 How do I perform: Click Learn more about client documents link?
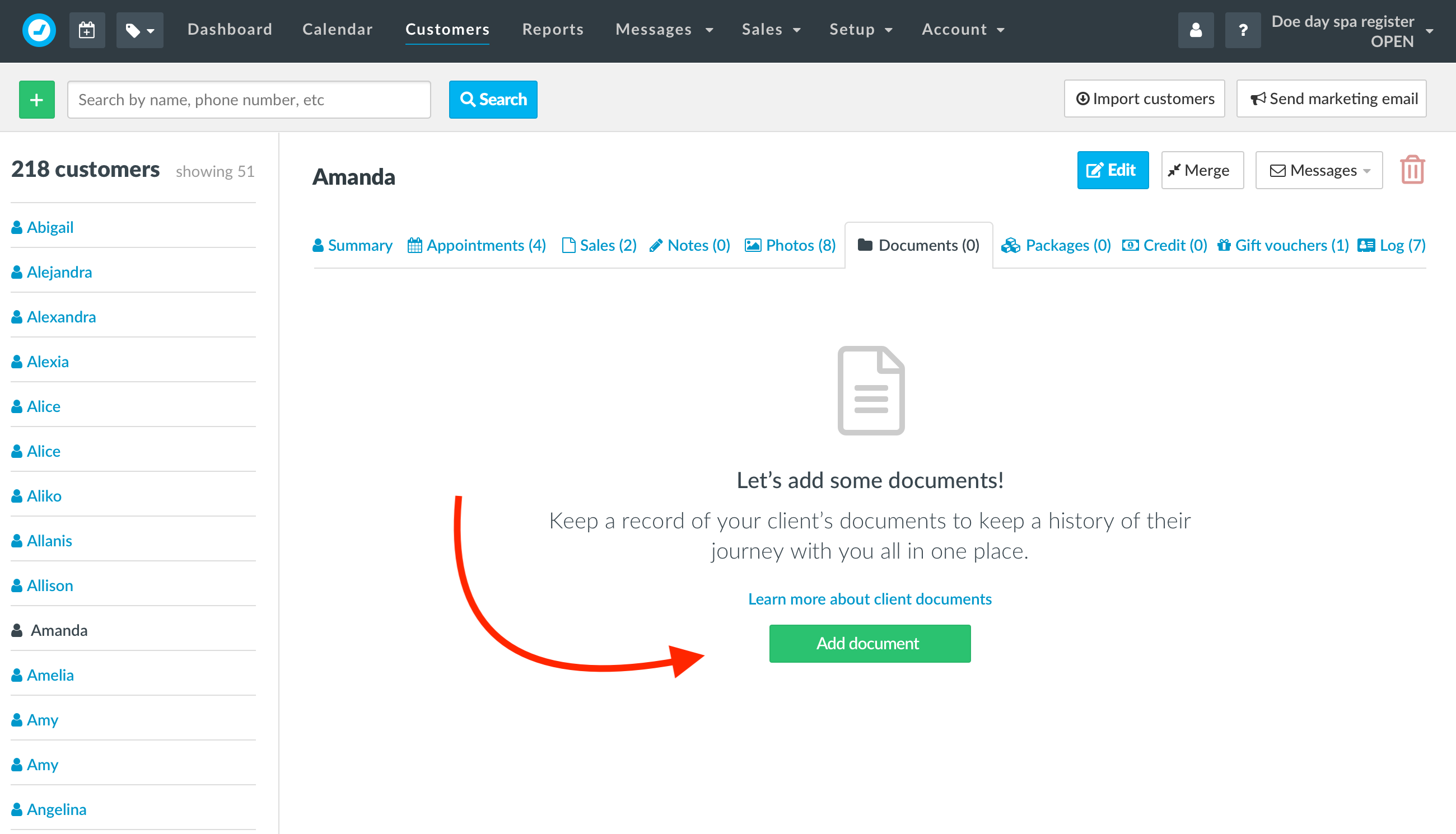(x=869, y=598)
